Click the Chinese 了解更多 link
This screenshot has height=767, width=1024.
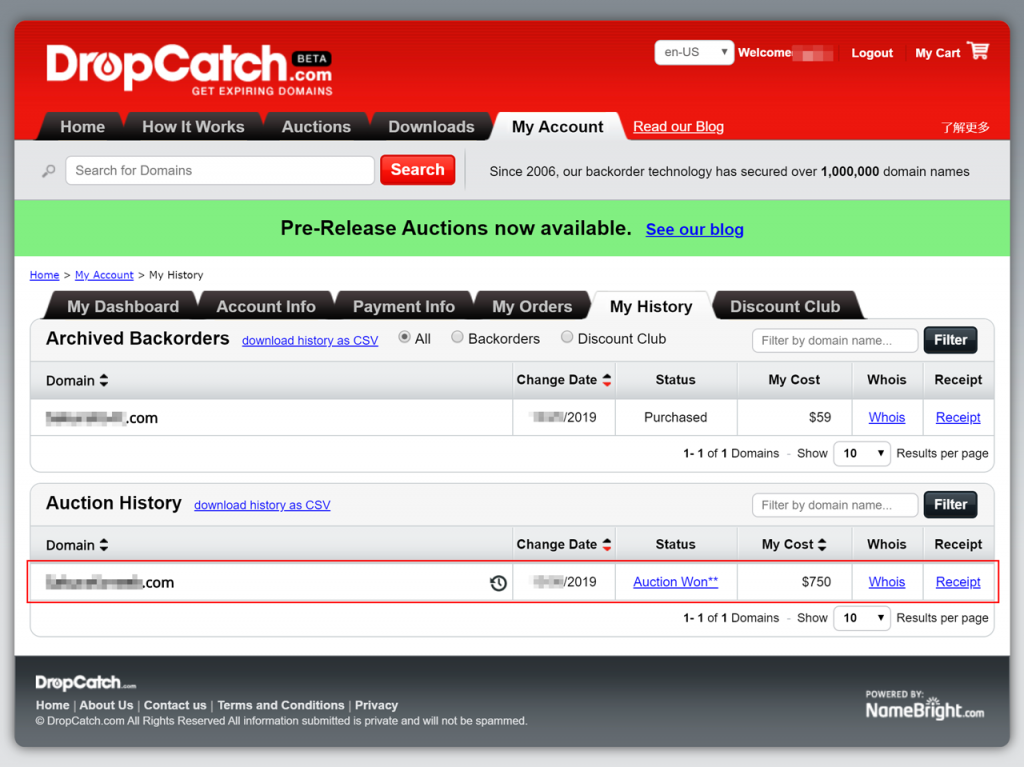(965, 127)
